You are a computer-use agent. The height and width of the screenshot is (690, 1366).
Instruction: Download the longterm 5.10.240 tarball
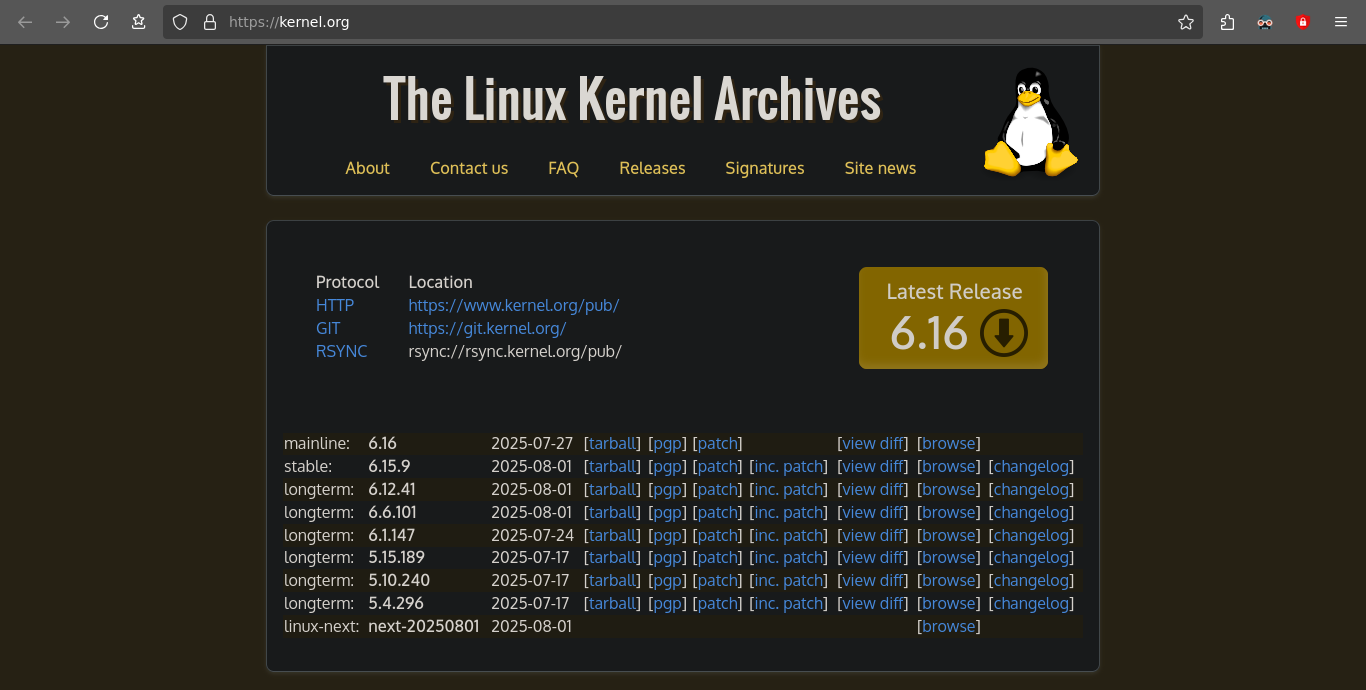[x=612, y=580]
